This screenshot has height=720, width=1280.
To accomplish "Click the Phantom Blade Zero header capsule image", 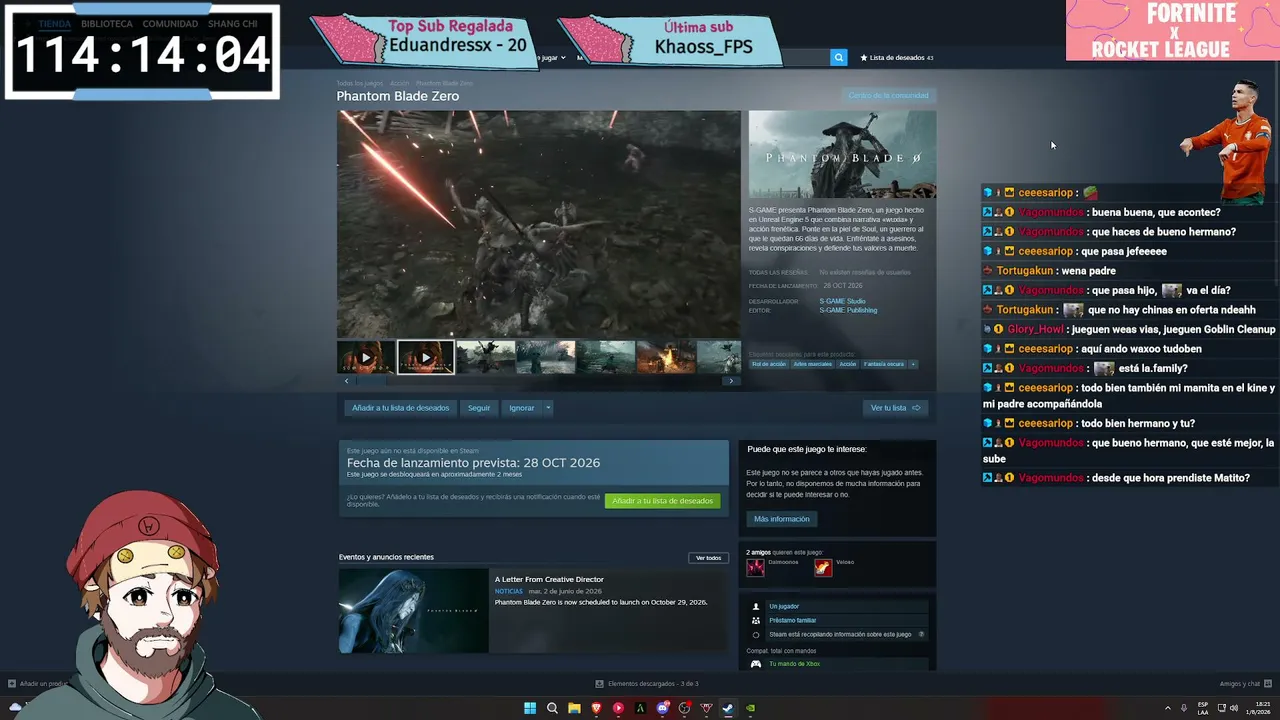I will point(842,154).
